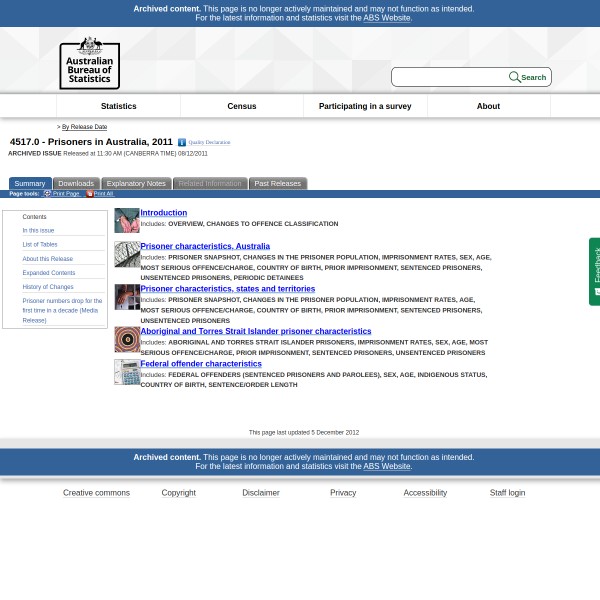Follow the By Release Date breadcrumb
Image resolution: width=600 pixels, height=600 pixels.
tap(84, 127)
